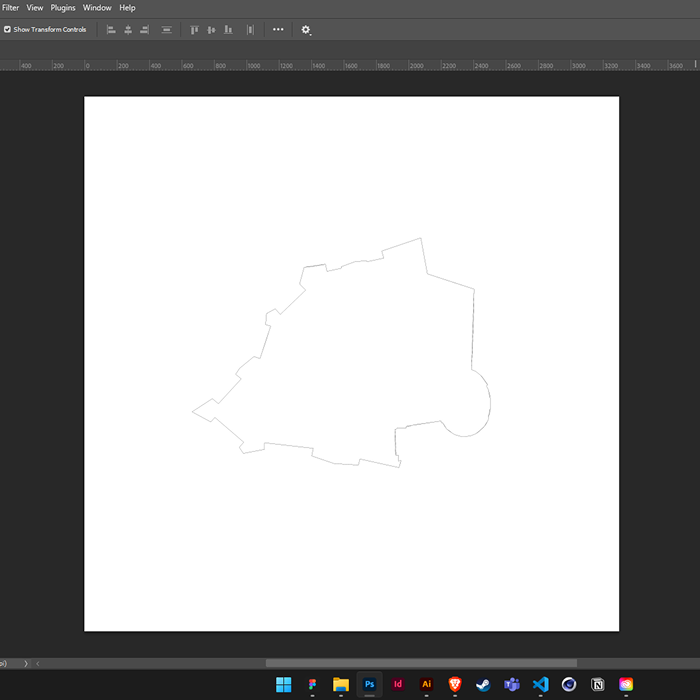Click the horizontal scrollbar thumb
Viewport: 700px width, 700px height.
point(421,663)
